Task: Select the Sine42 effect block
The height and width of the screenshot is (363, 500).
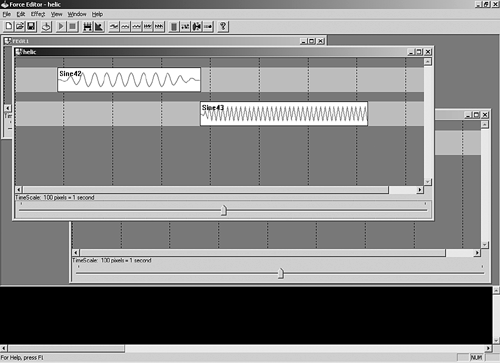Action: (x=129, y=80)
